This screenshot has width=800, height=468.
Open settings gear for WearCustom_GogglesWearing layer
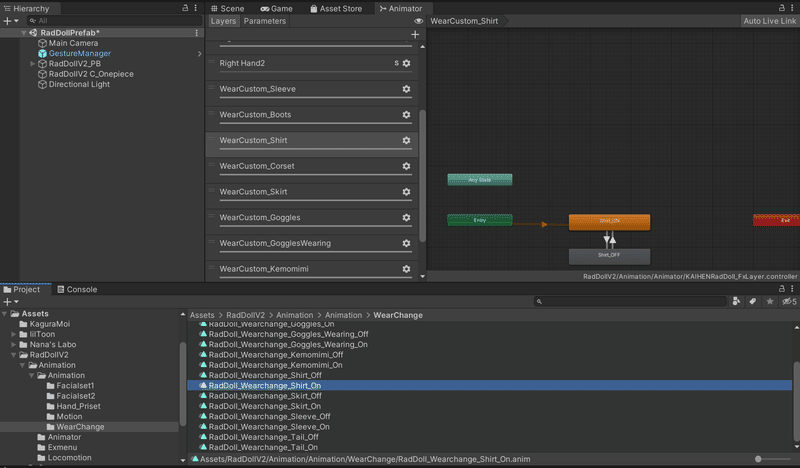pos(406,243)
